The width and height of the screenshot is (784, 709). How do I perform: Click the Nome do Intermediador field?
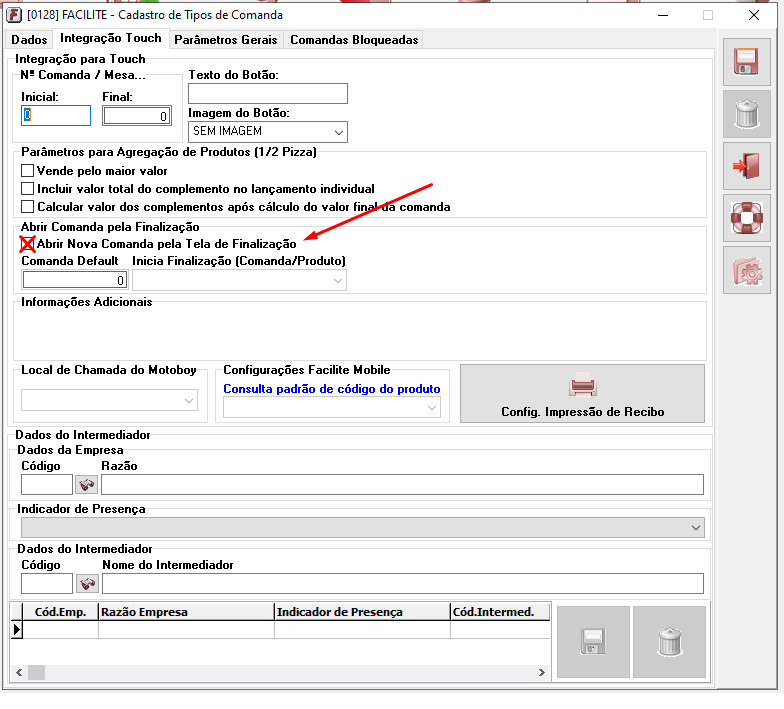[403, 584]
